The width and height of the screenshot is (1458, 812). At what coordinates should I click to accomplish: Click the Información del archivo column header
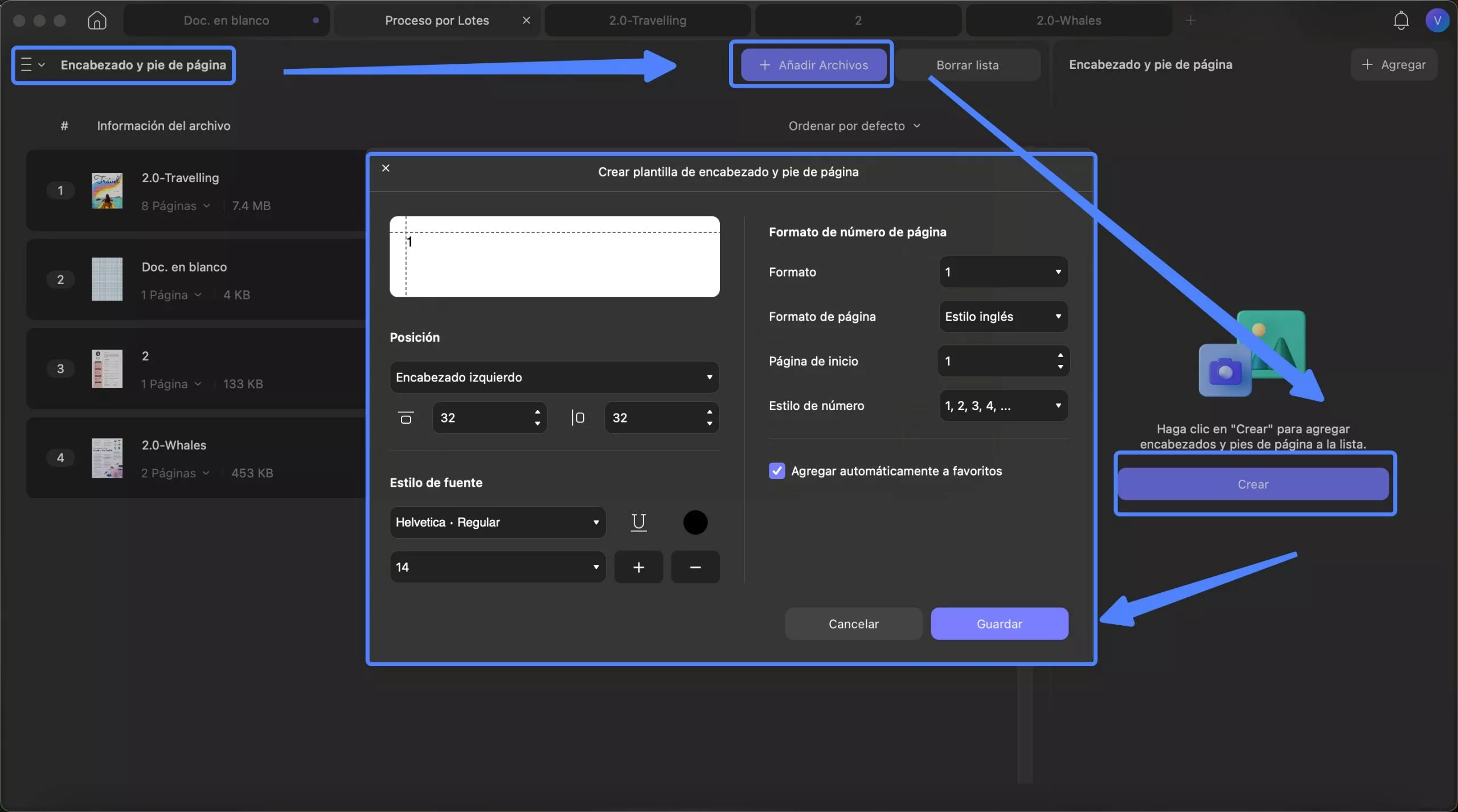point(163,126)
